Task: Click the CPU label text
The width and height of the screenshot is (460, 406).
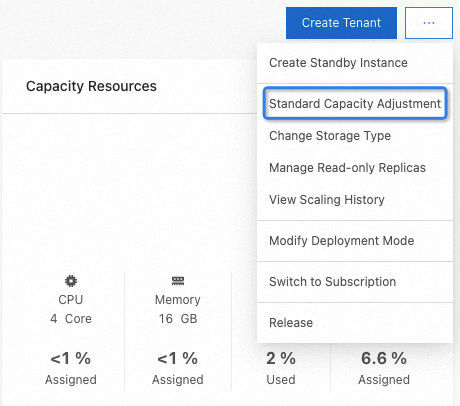Action: (71, 300)
